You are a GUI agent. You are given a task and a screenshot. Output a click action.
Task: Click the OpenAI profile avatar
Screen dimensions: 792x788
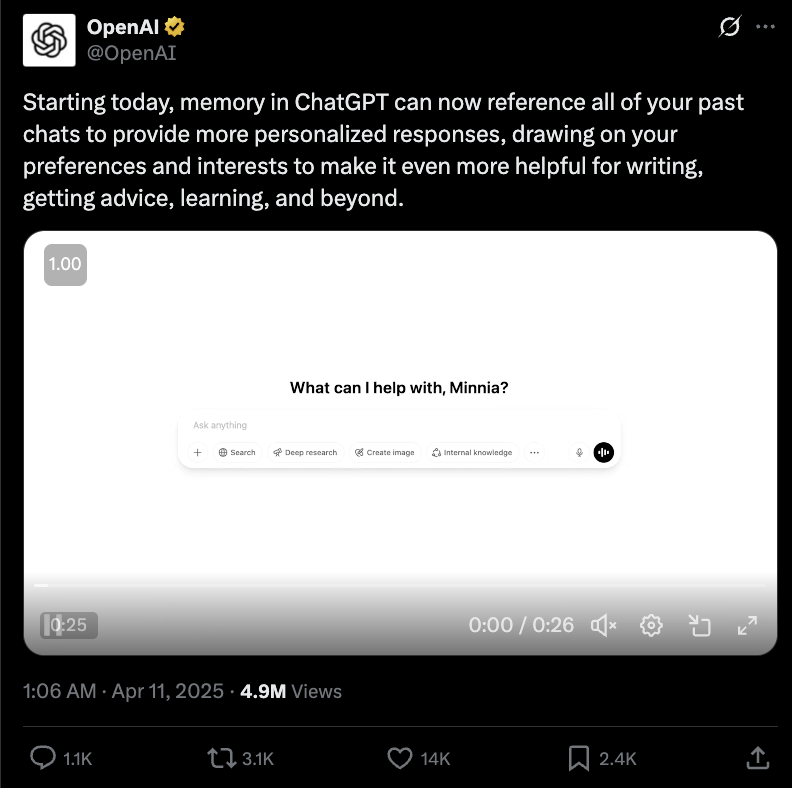(49, 40)
